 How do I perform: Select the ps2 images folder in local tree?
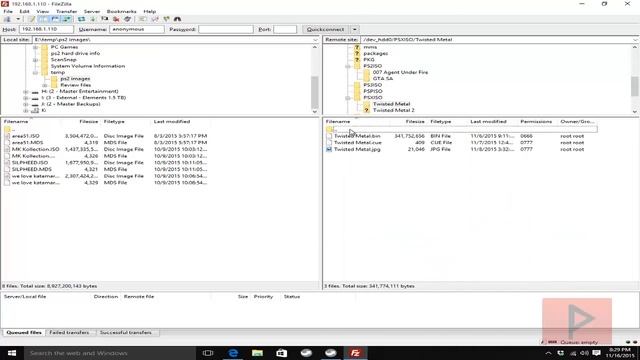75,79
